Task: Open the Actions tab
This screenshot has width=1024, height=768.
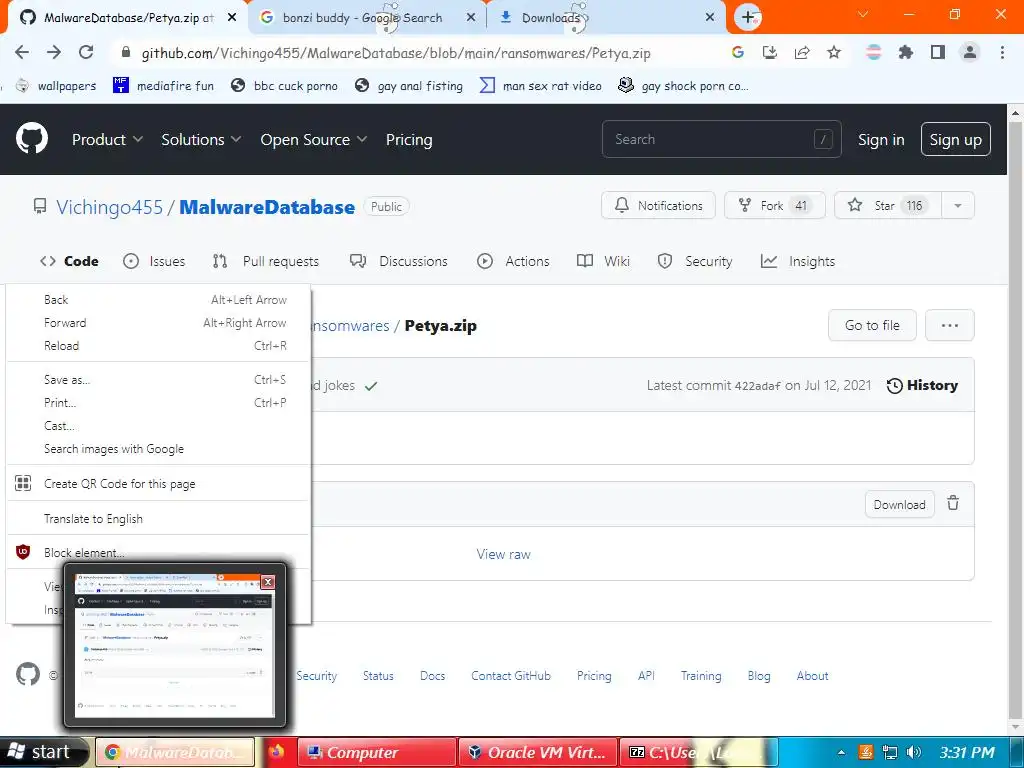Action: (x=513, y=261)
